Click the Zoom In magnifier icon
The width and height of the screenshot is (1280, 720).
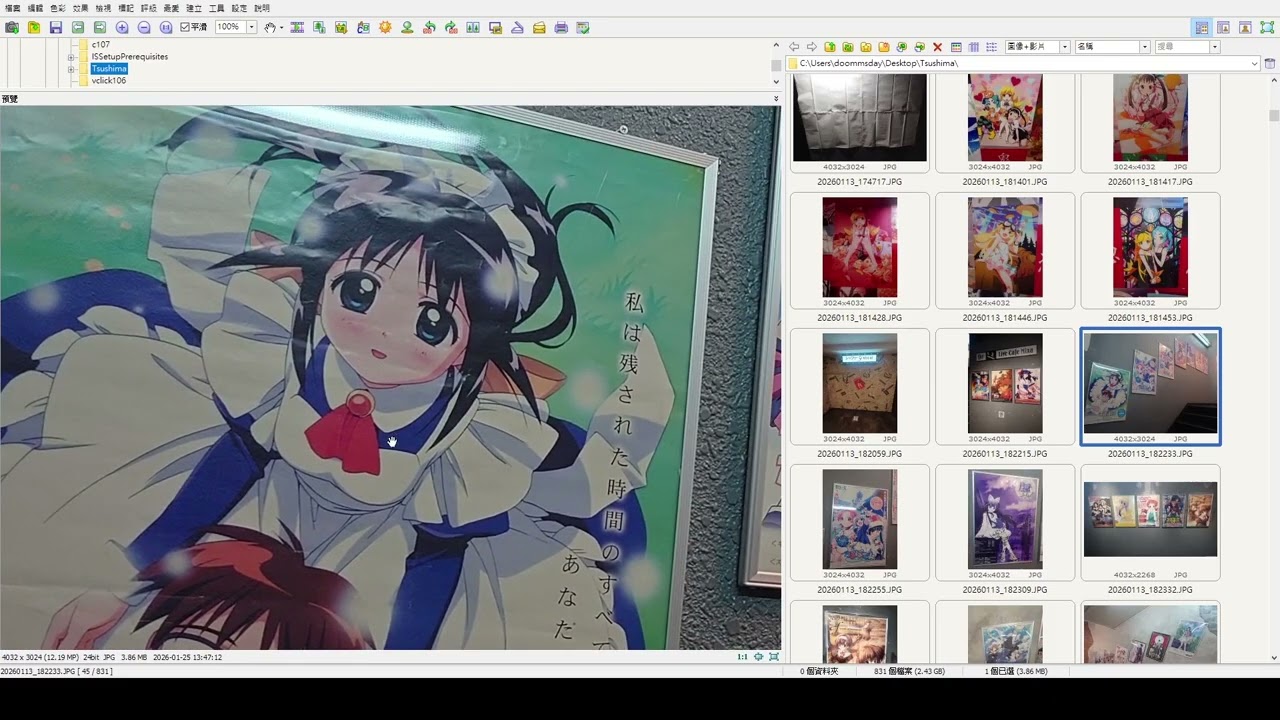click(122, 28)
